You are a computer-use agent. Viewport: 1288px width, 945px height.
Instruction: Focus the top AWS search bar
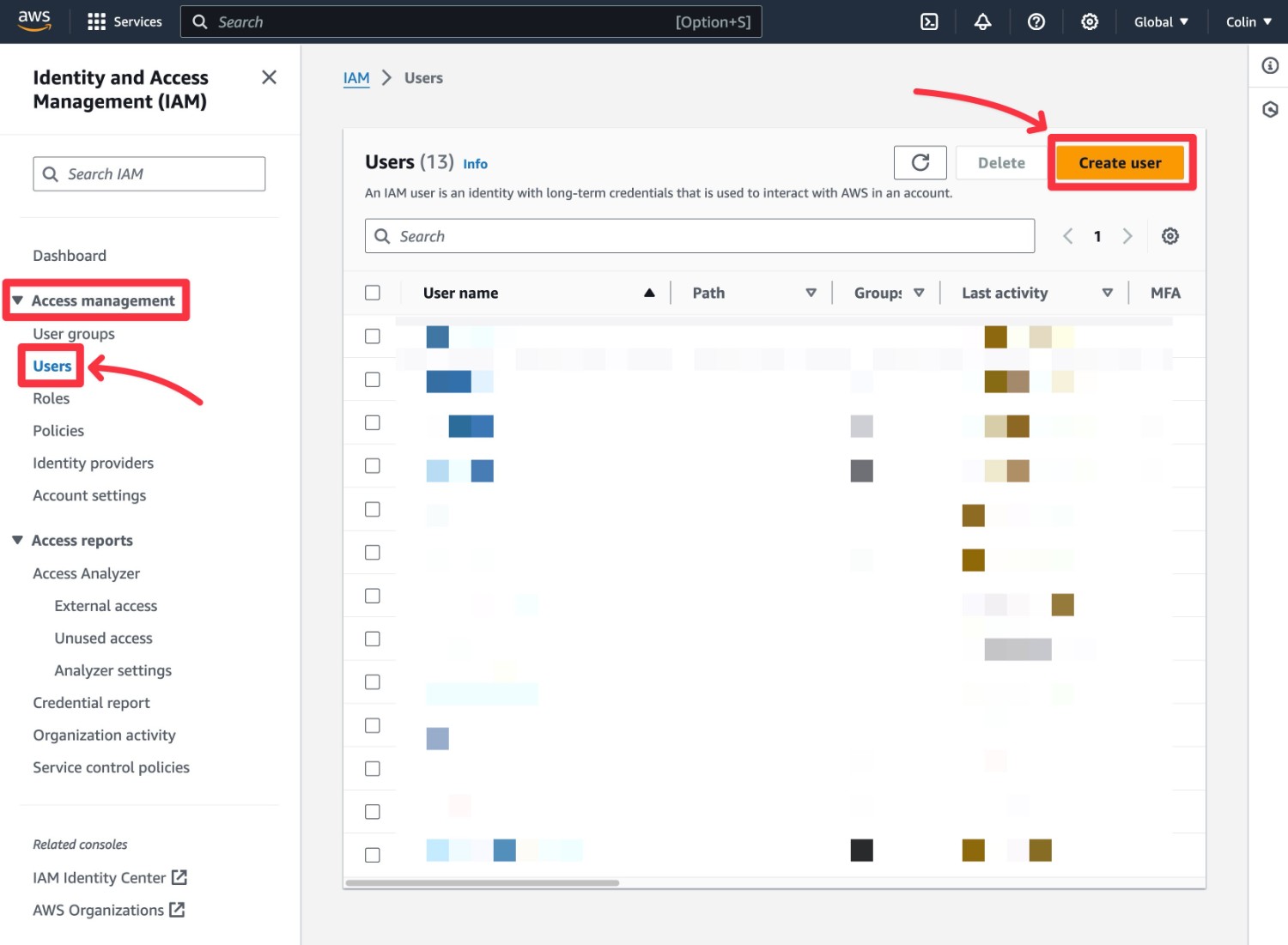click(x=471, y=21)
